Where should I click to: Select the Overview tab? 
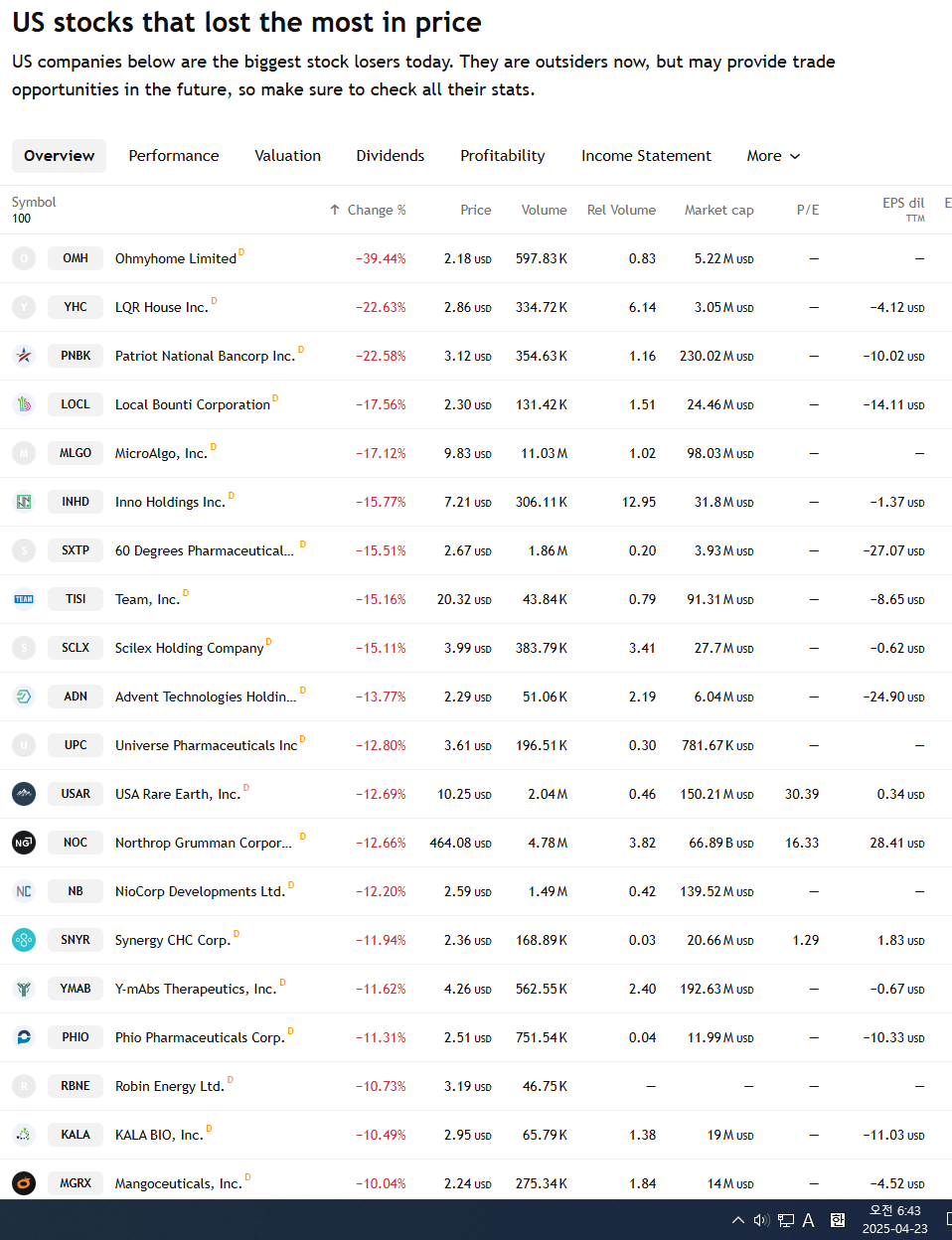tap(60, 156)
